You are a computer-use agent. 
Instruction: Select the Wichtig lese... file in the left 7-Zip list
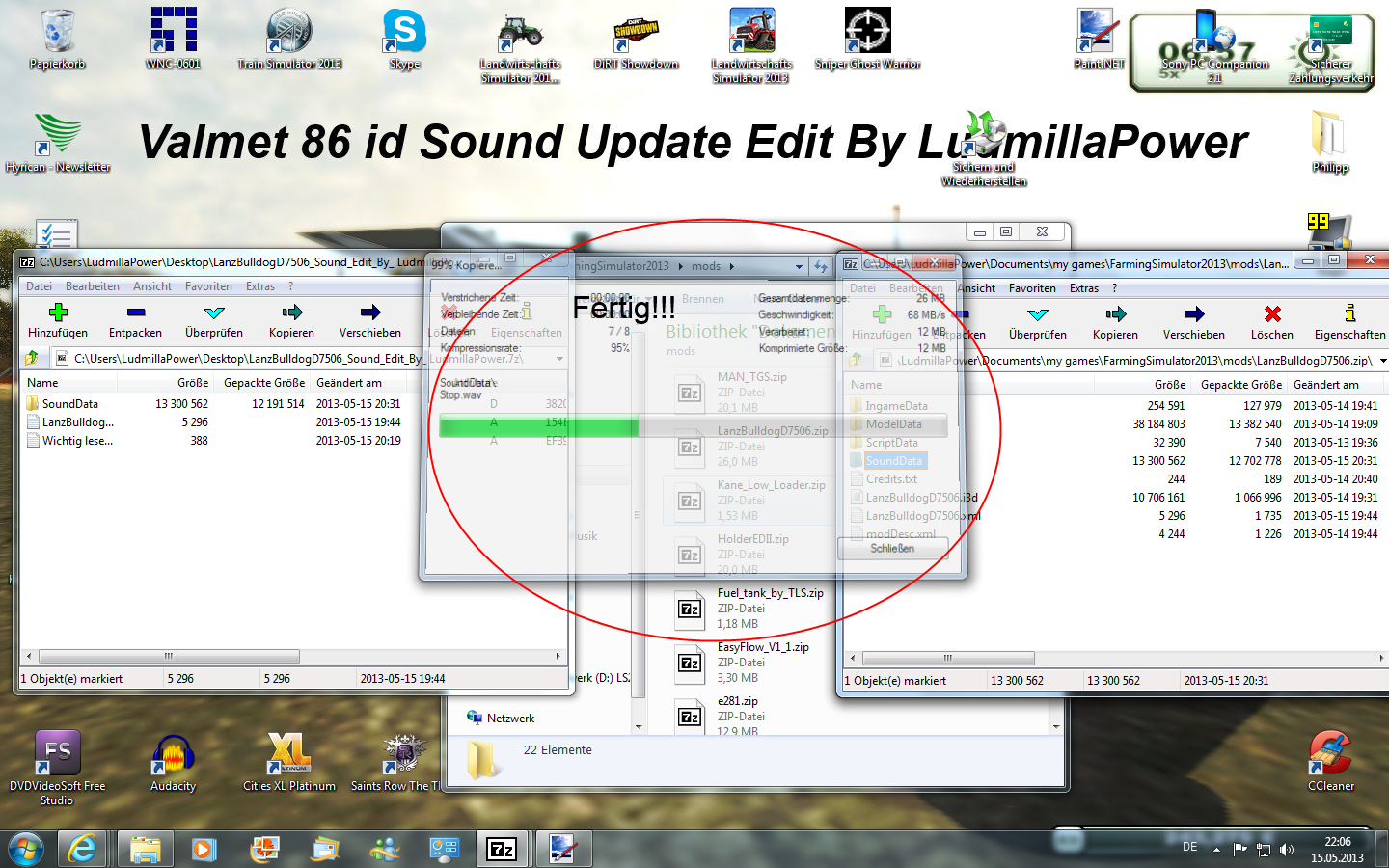(x=77, y=441)
